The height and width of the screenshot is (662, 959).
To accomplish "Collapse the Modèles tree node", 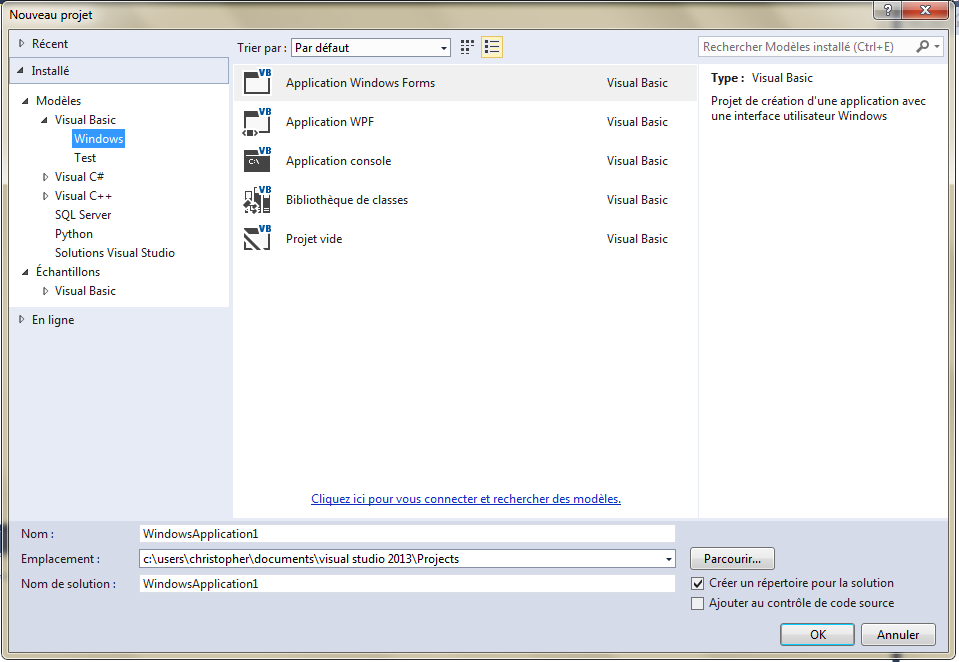I will pyautogui.click(x=25, y=101).
